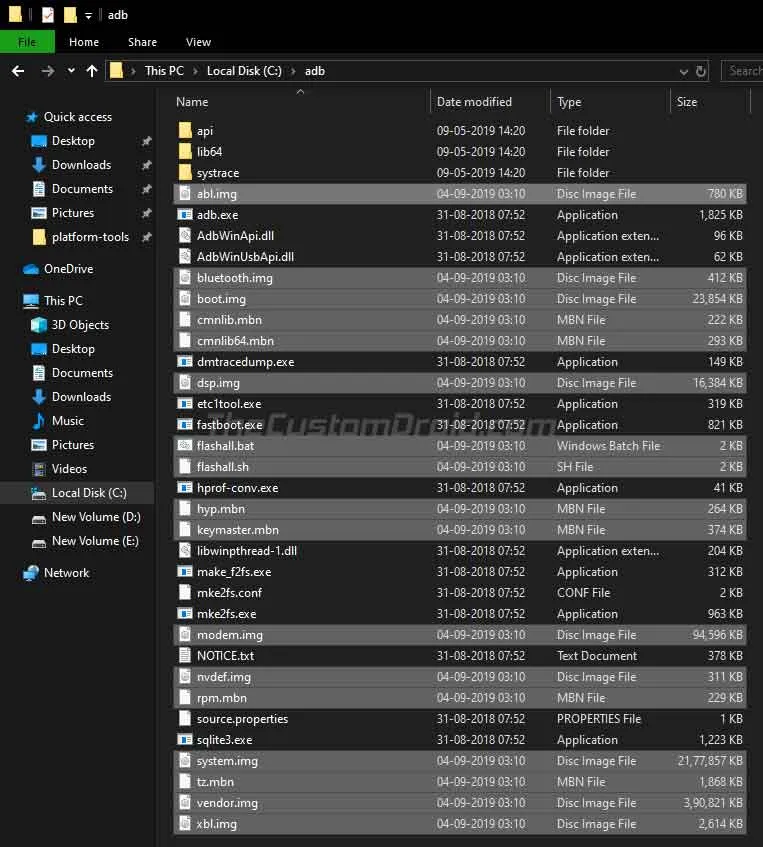Click the Size column header
763x847 pixels.
coord(687,102)
